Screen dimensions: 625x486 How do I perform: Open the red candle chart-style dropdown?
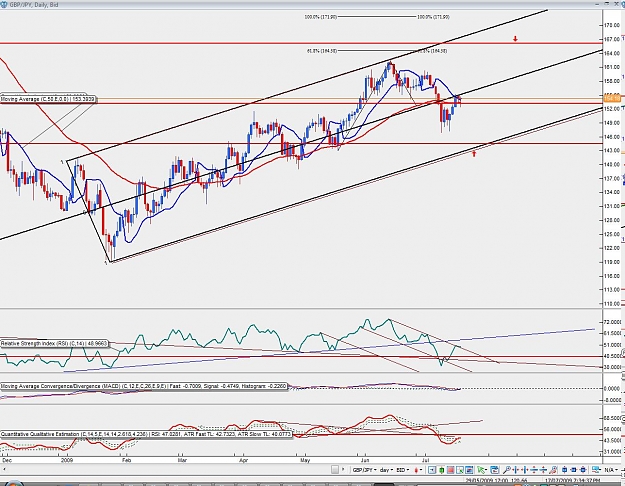418,470
